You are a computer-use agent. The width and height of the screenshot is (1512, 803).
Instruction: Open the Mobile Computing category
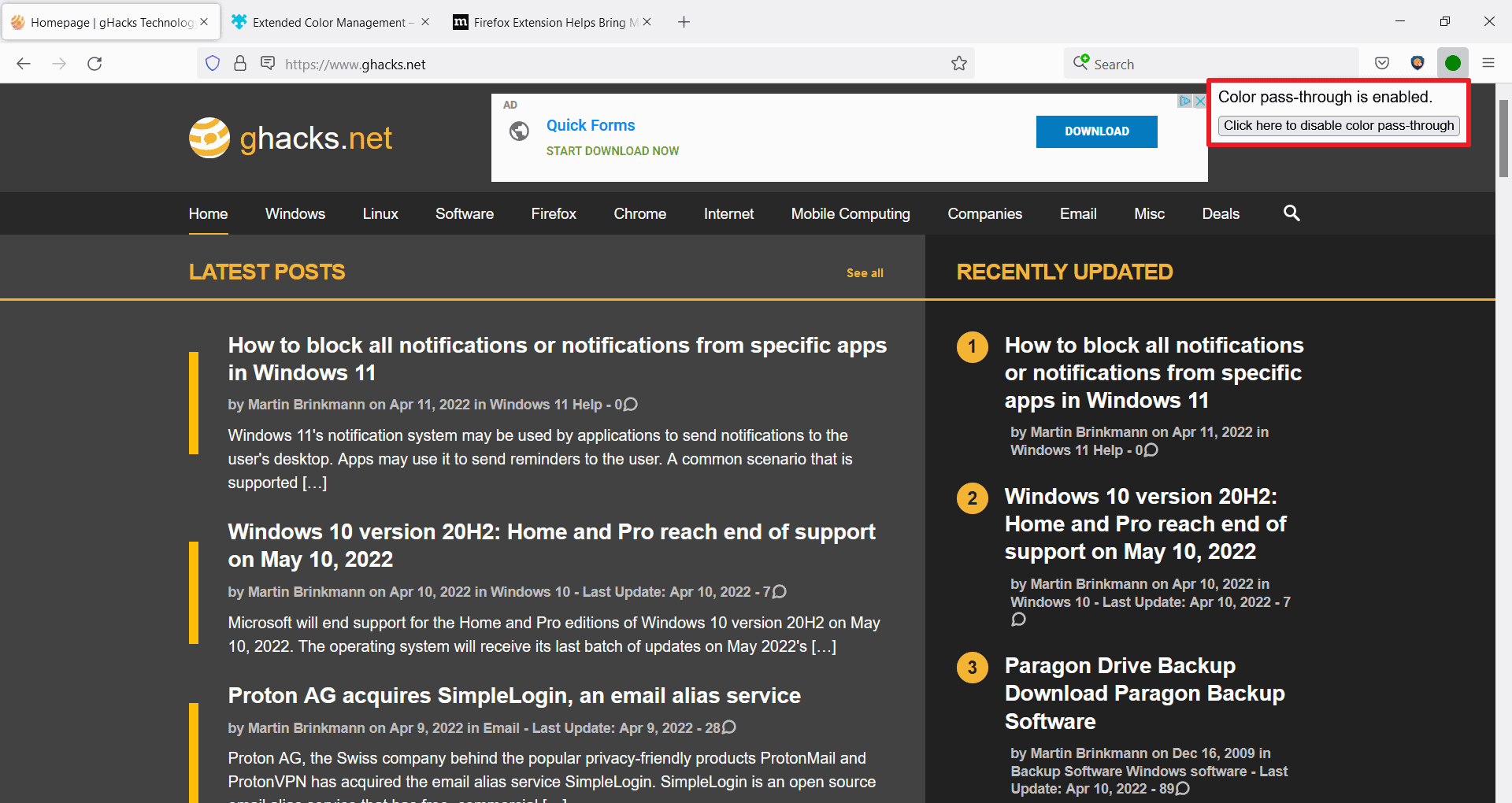click(850, 213)
